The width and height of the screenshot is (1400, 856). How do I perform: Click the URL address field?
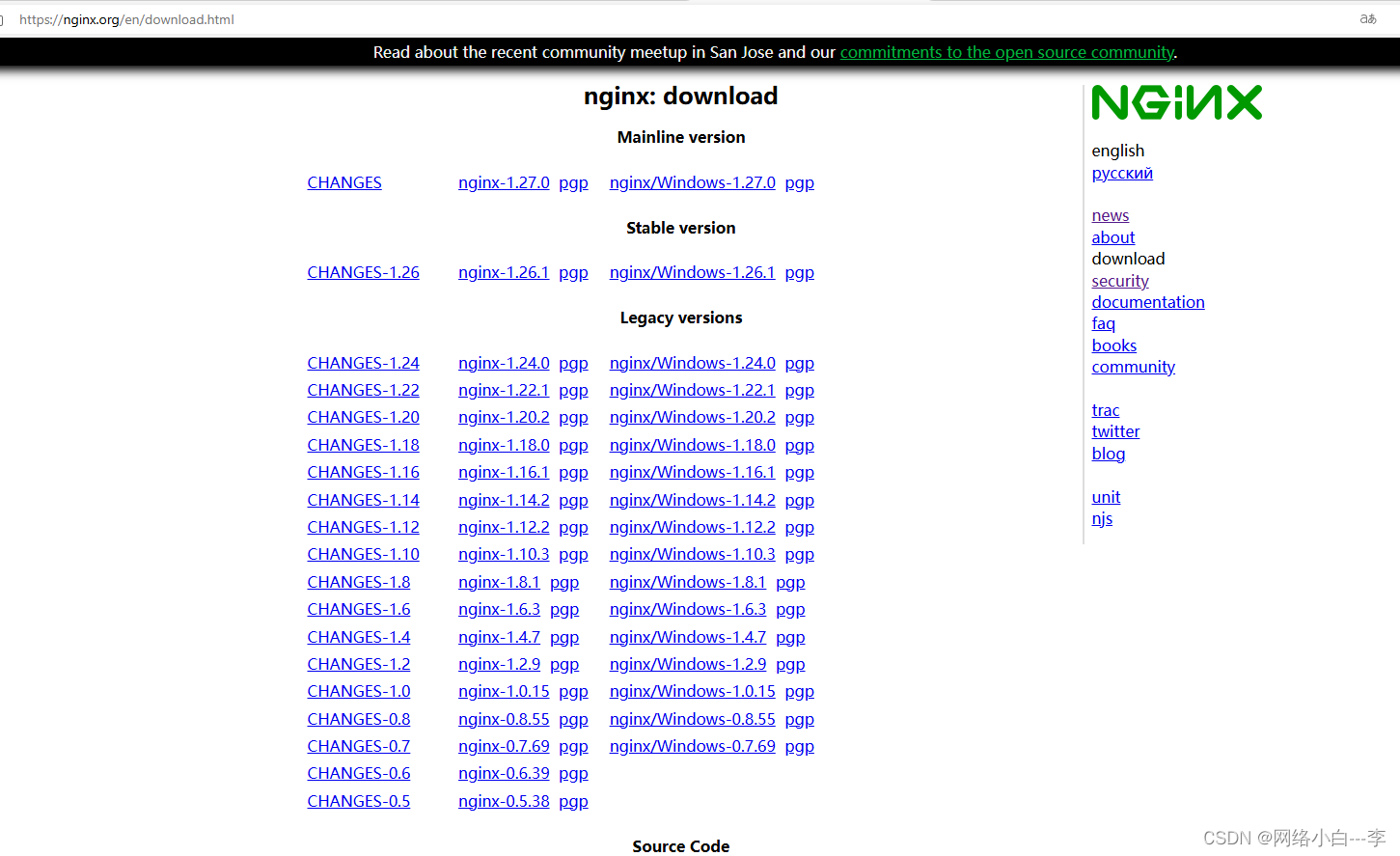126,19
